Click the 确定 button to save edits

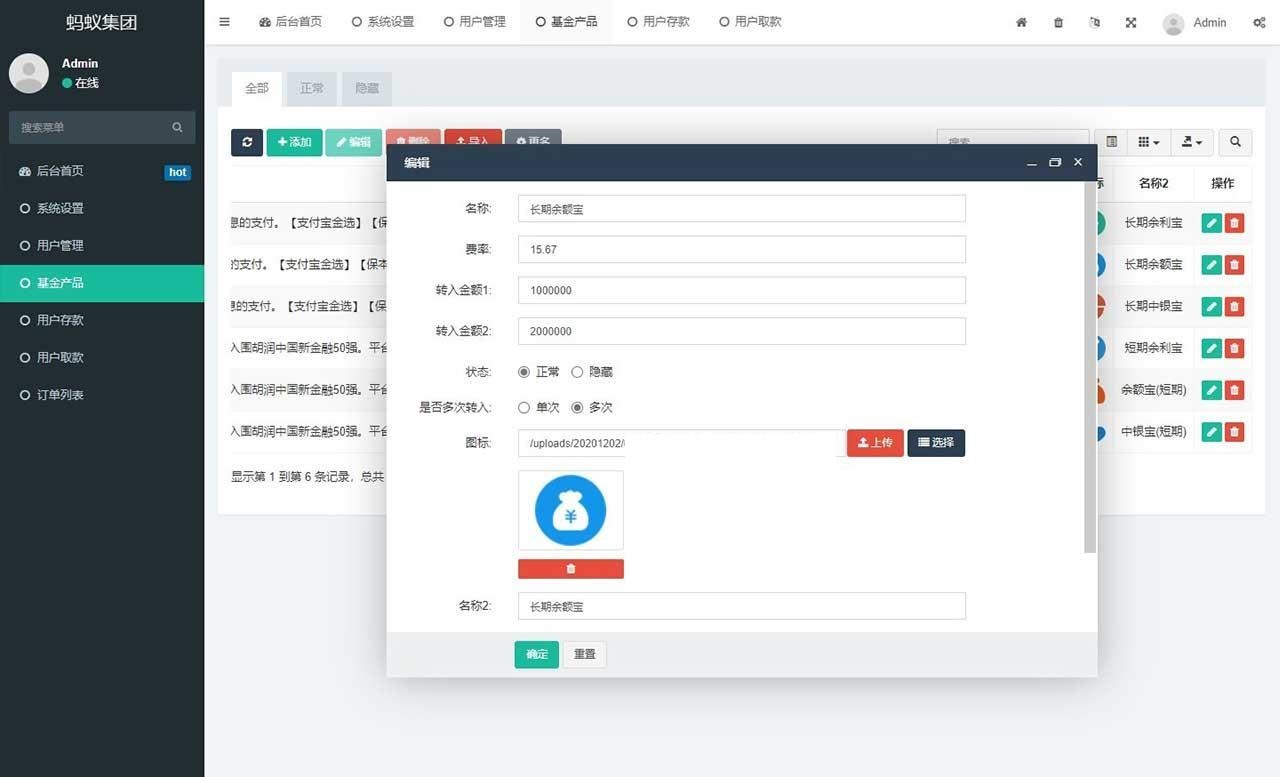tap(536, 654)
